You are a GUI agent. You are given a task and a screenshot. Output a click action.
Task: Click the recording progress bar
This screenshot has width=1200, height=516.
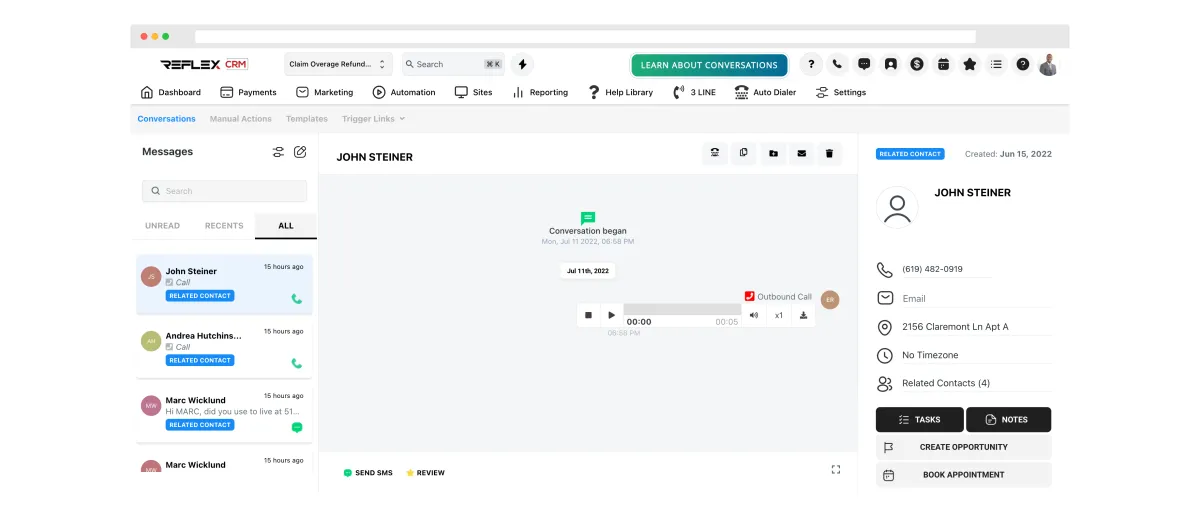pyautogui.click(x=682, y=309)
